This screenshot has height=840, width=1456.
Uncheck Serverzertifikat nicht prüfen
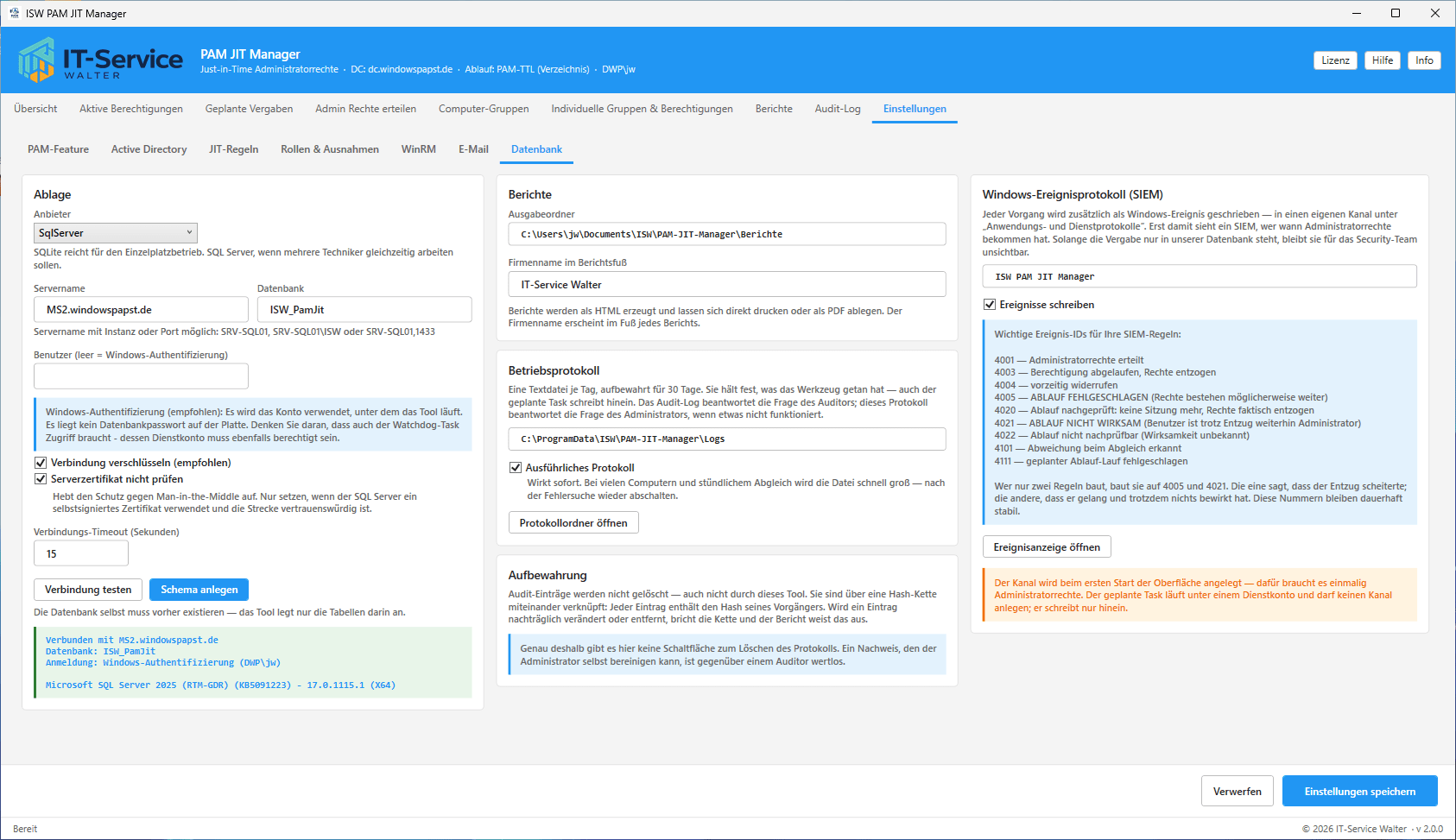pyautogui.click(x=41, y=479)
